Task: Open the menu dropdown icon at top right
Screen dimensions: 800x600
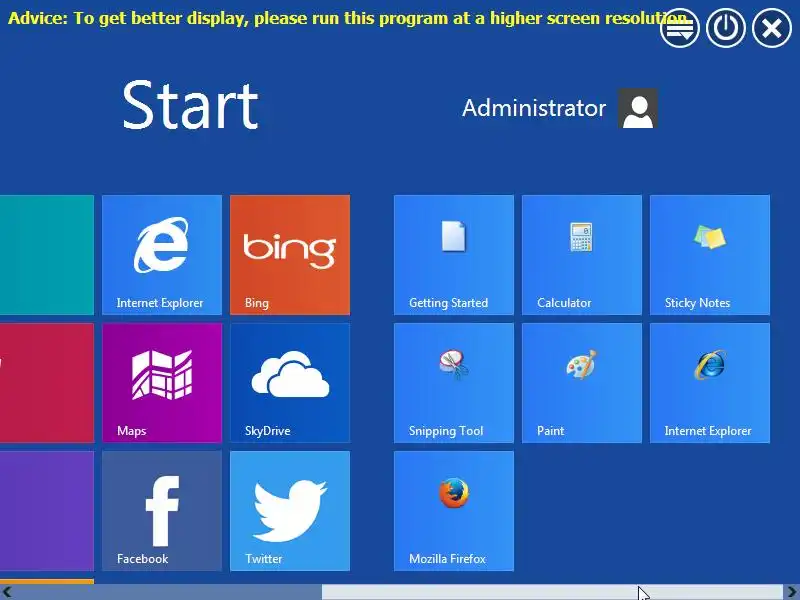Action: pos(680,28)
